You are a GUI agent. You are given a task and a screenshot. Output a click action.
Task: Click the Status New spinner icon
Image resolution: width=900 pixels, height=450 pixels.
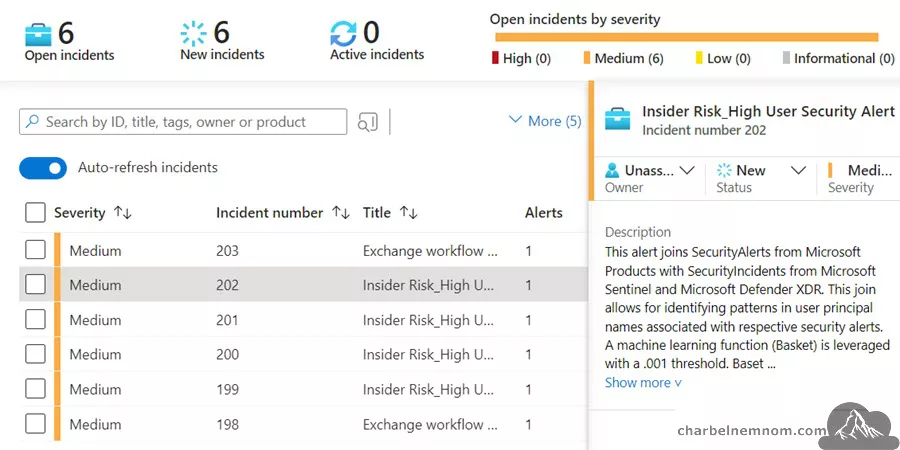click(x=724, y=170)
